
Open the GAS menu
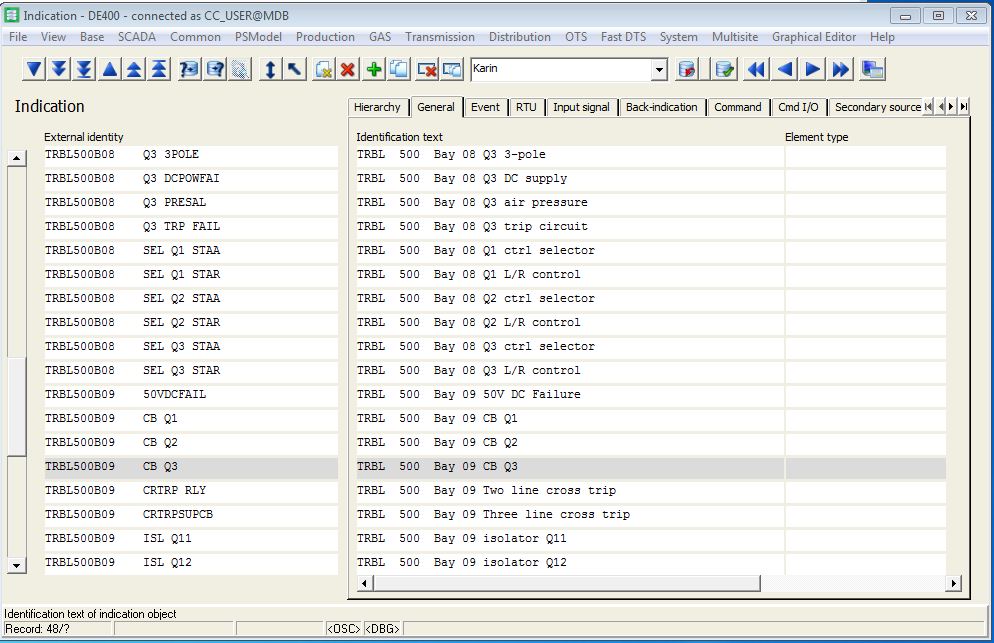click(x=380, y=37)
